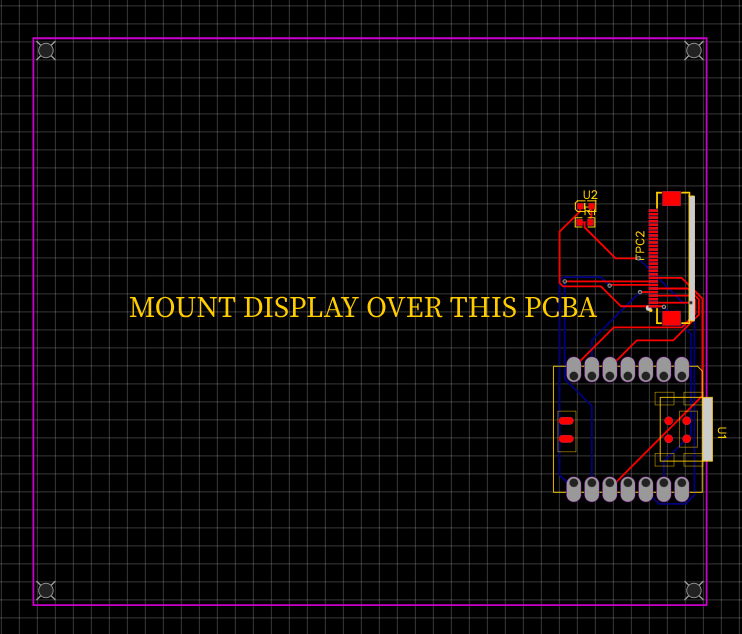The image size is (742, 634).
Task: Select the 'MOUNT DISPLAY OVER THIS PCBA' silkscreen text
Action: coord(363,308)
